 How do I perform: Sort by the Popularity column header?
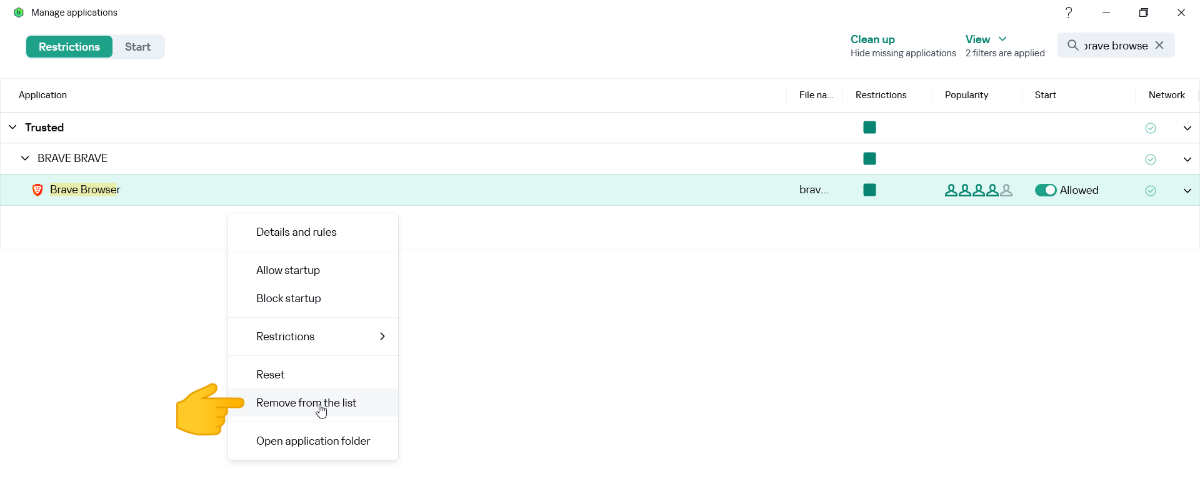coord(966,95)
